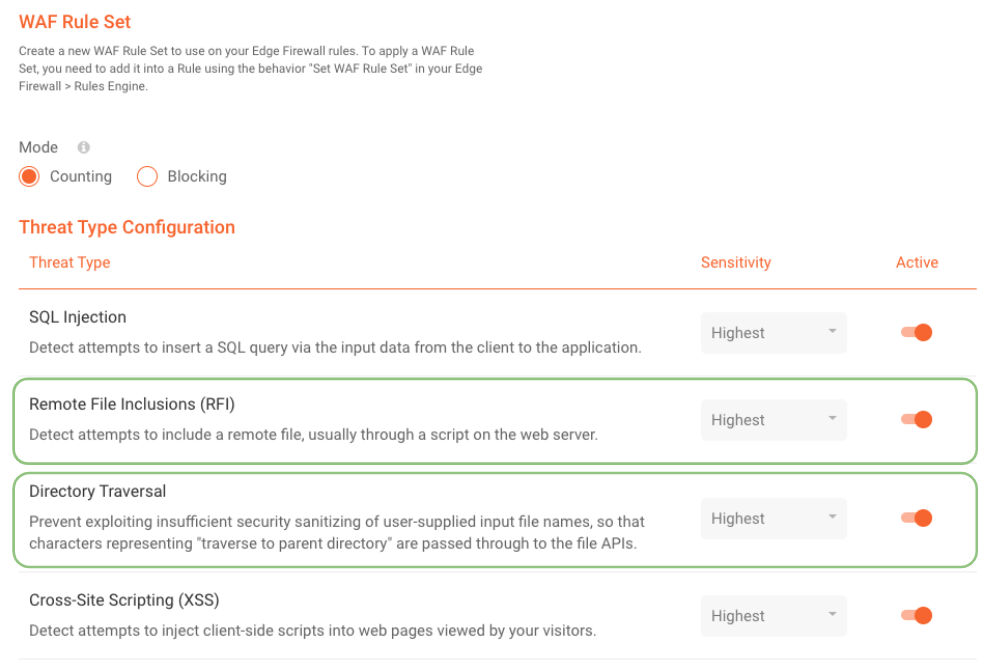Click the Counting mode label
Screen dimensions: 993x669
pyautogui.click(x=81, y=176)
